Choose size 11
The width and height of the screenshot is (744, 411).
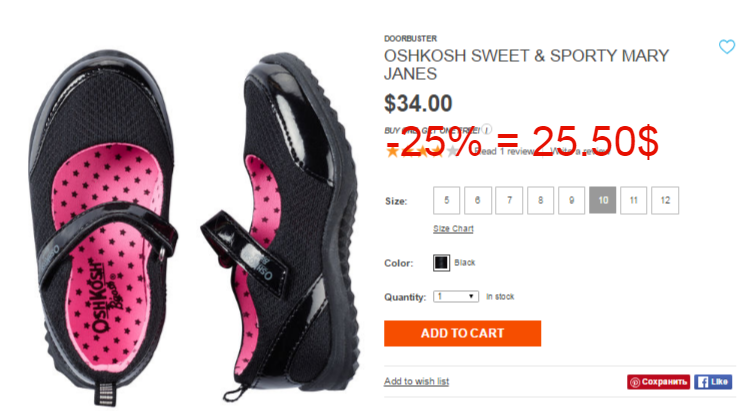coord(633,200)
